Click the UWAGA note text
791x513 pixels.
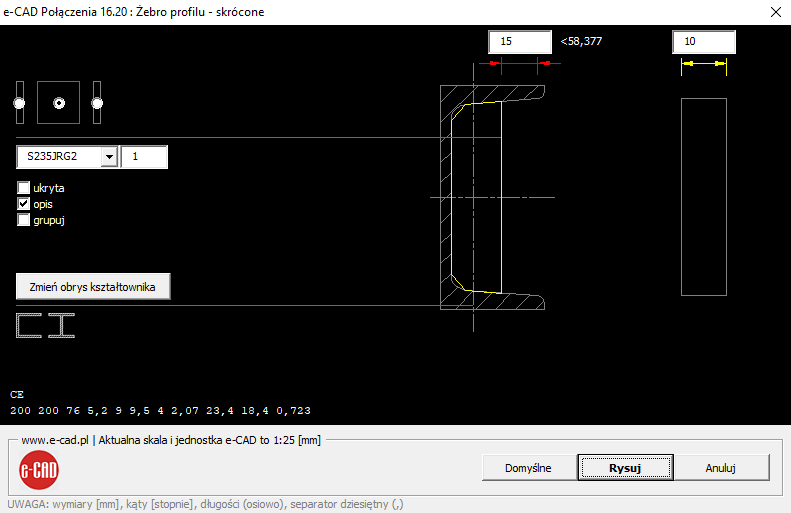click(x=205, y=504)
